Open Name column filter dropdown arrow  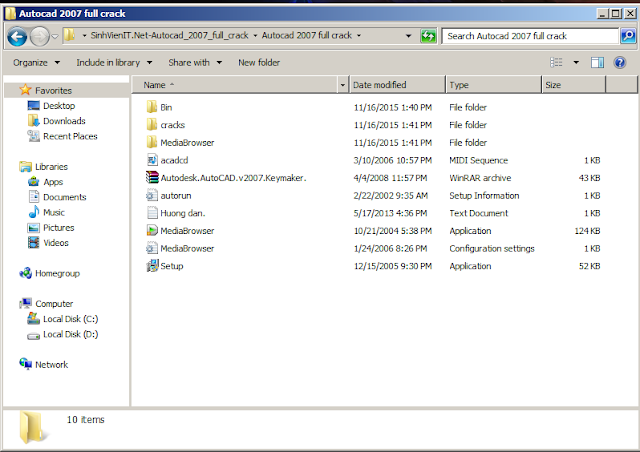coord(343,85)
